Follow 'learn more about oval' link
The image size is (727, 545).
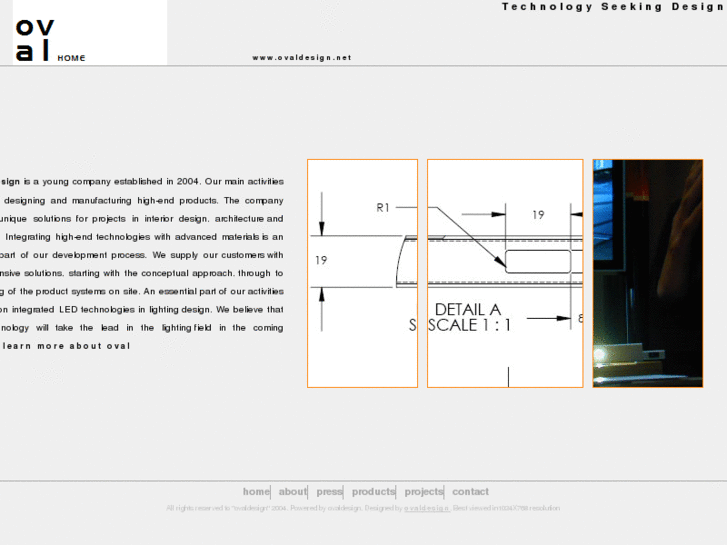[x=66, y=346]
